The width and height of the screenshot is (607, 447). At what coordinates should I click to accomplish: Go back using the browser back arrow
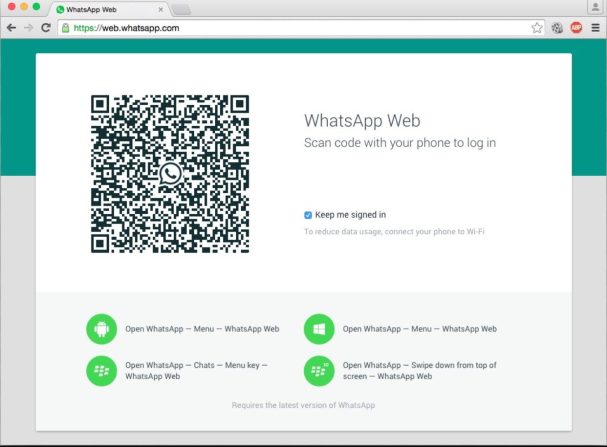[11, 28]
